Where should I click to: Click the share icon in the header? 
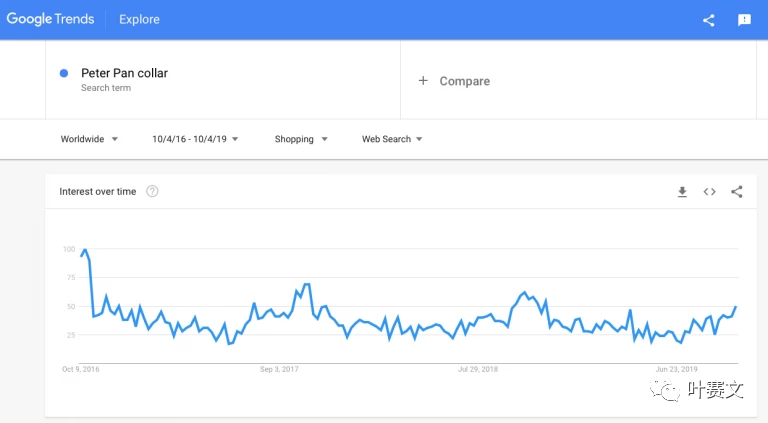(708, 20)
